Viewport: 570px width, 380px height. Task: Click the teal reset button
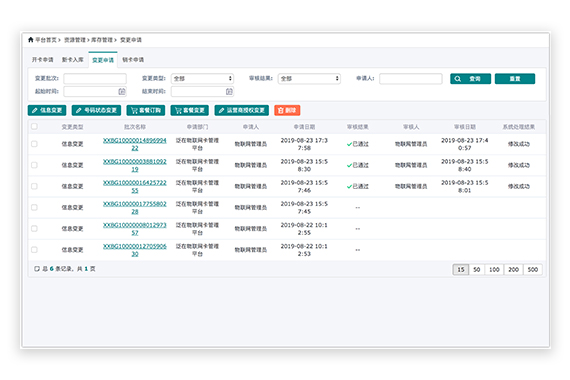click(515, 79)
